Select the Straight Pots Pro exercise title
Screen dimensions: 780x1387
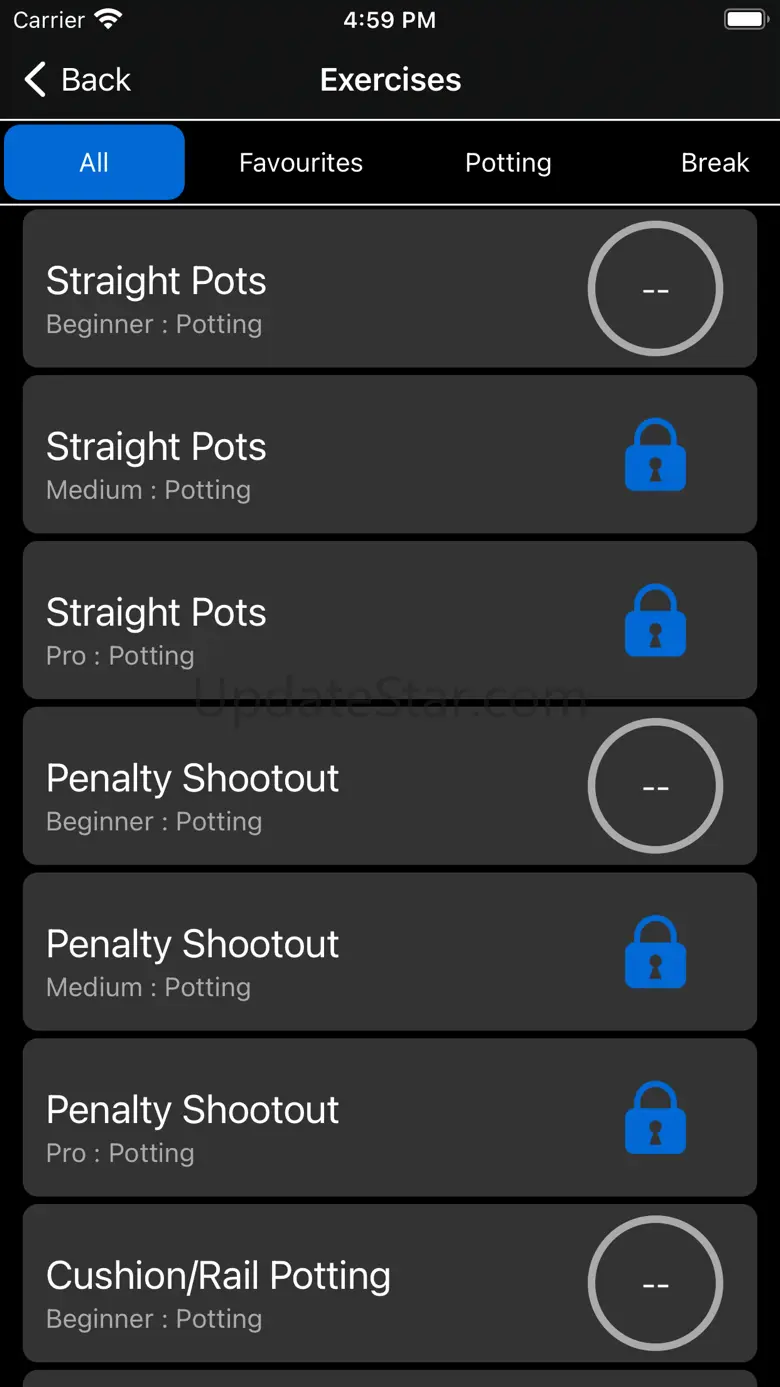tap(156, 613)
